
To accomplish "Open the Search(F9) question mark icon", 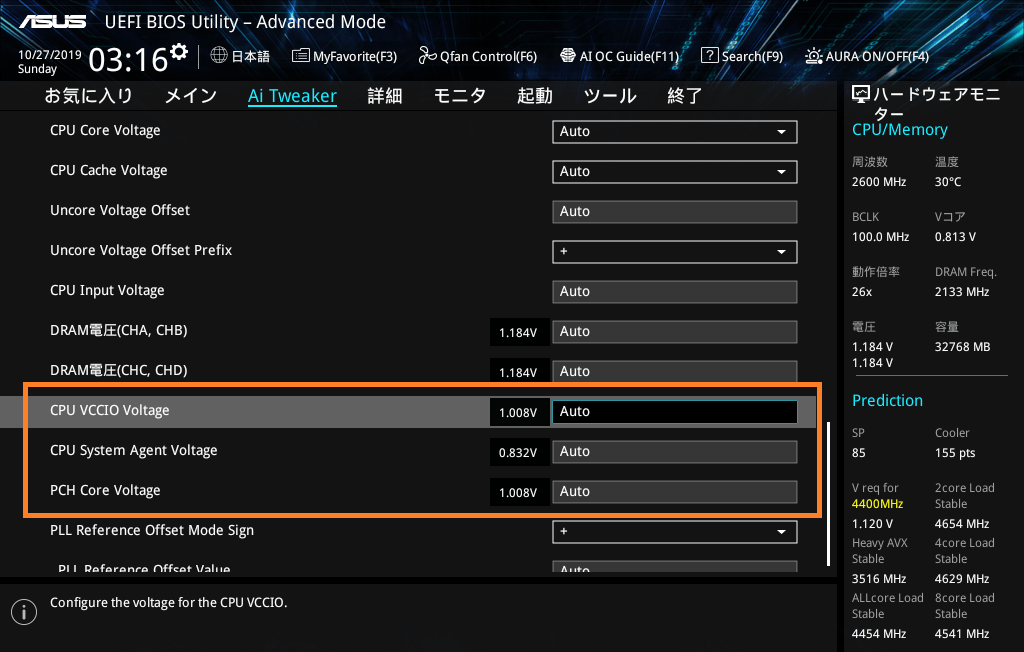I will coord(709,56).
